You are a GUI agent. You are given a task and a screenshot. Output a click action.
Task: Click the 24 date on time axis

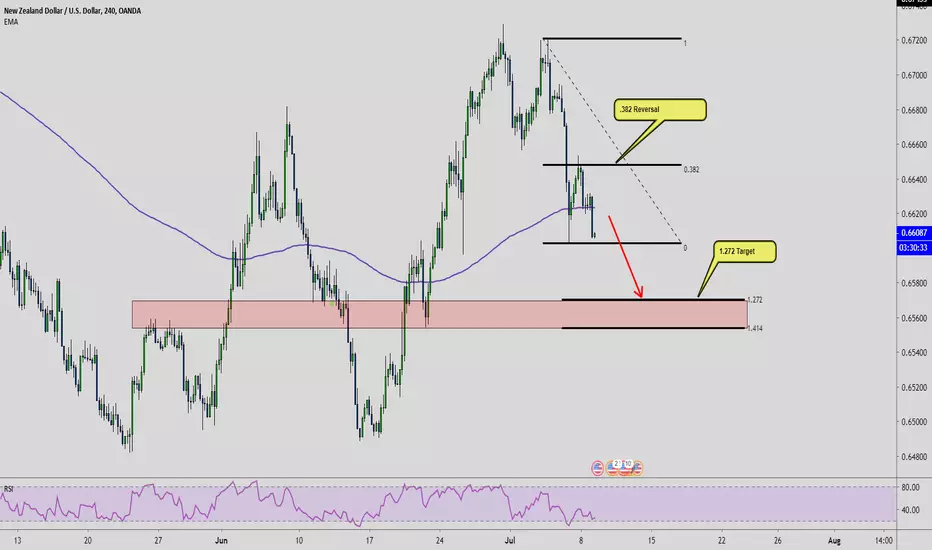point(439,540)
